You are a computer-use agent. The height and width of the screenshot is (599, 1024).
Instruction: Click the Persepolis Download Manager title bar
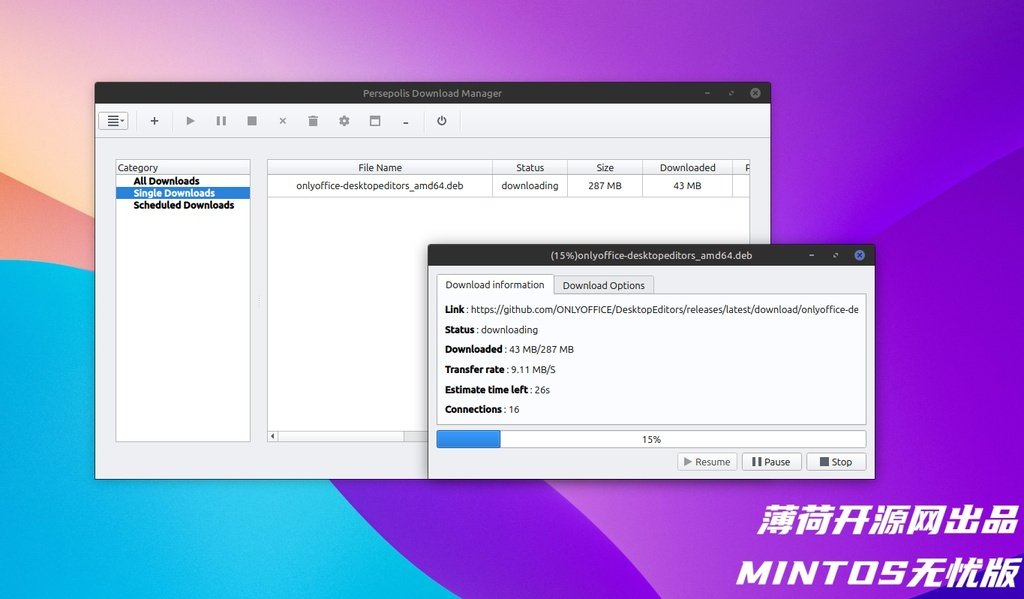432,93
